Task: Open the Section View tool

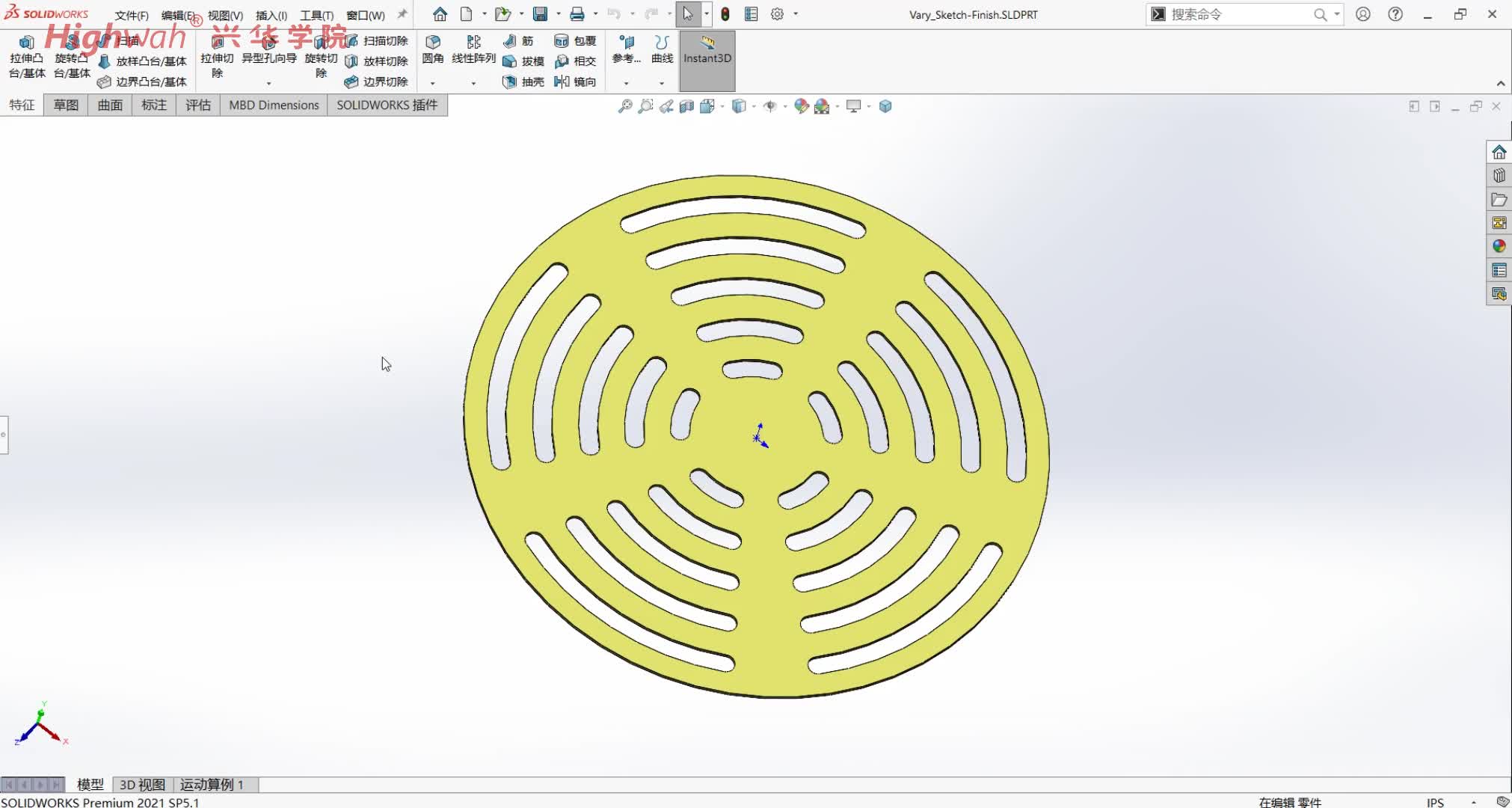Action: click(686, 106)
